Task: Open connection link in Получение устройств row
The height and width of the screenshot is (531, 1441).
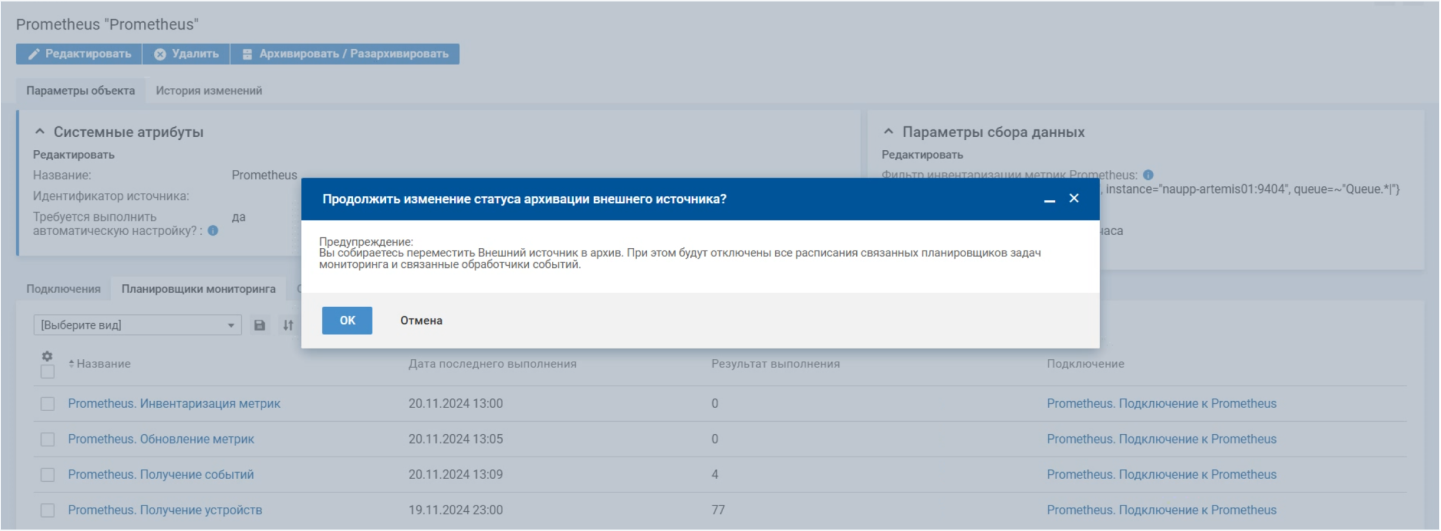Action: click(1162, 510)
